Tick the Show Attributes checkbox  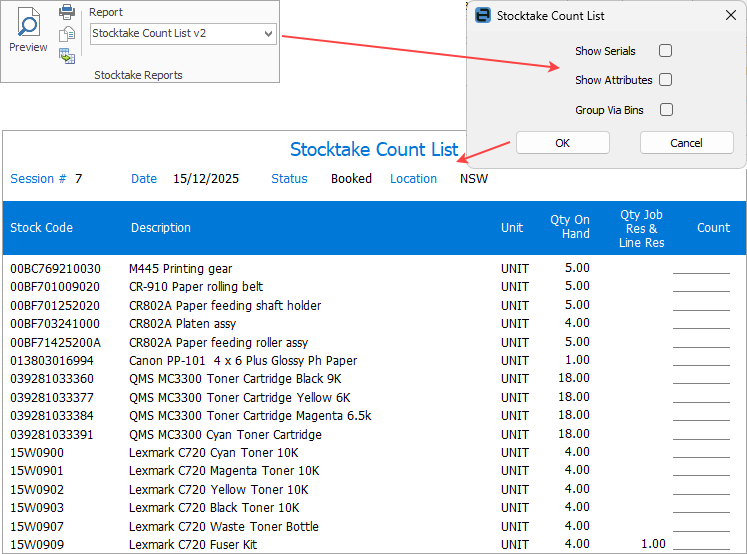pyautogui.click(x=665, y=80)
